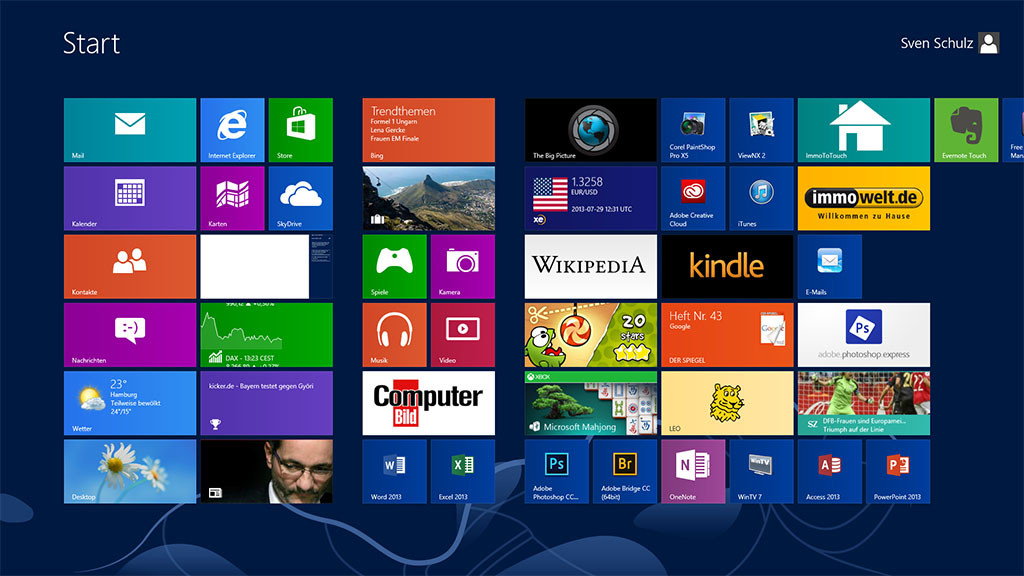
Task: Open the DAX finance tile
Action: point(266,335)
